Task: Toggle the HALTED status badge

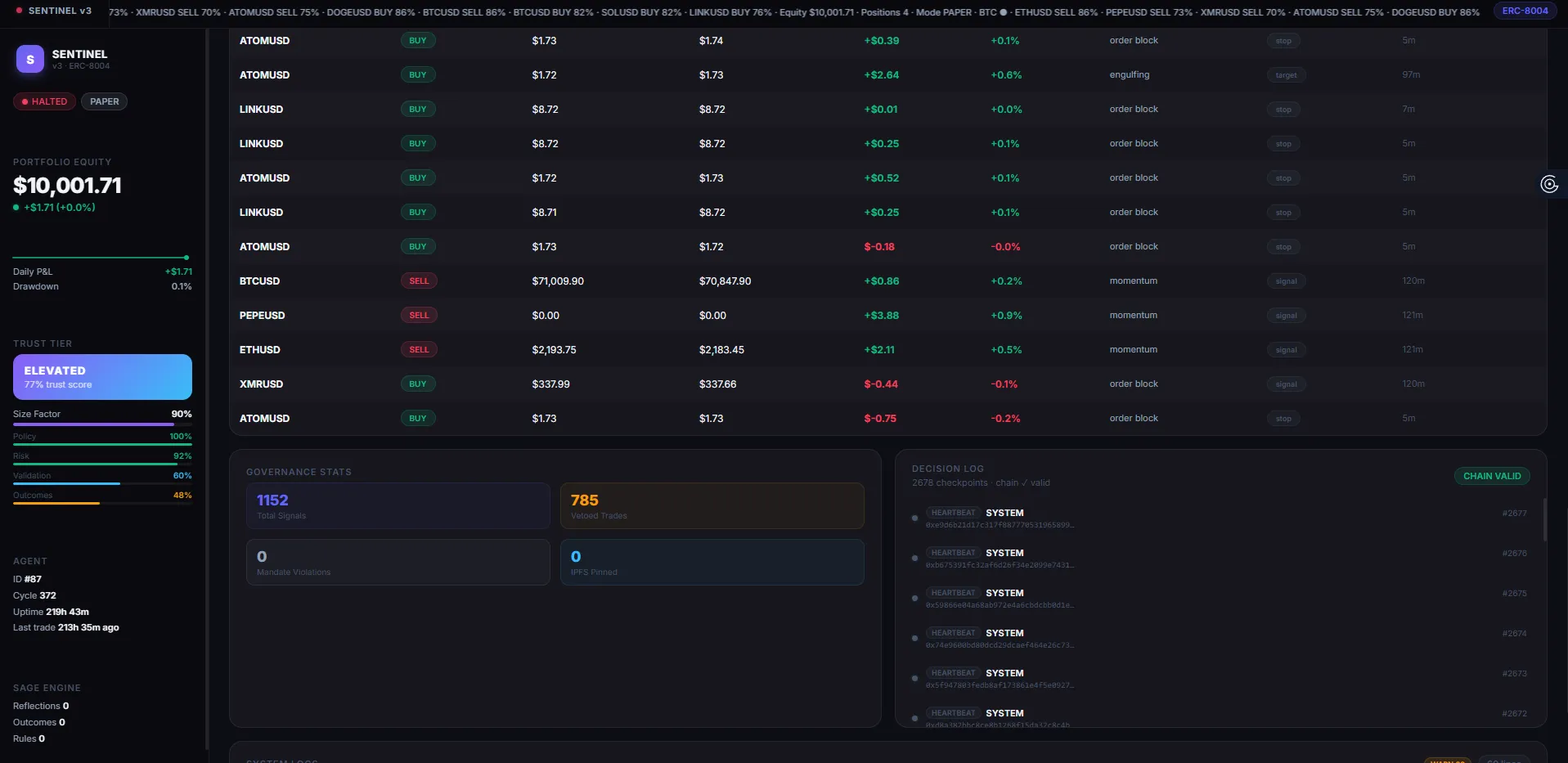Action: point(43,101)
